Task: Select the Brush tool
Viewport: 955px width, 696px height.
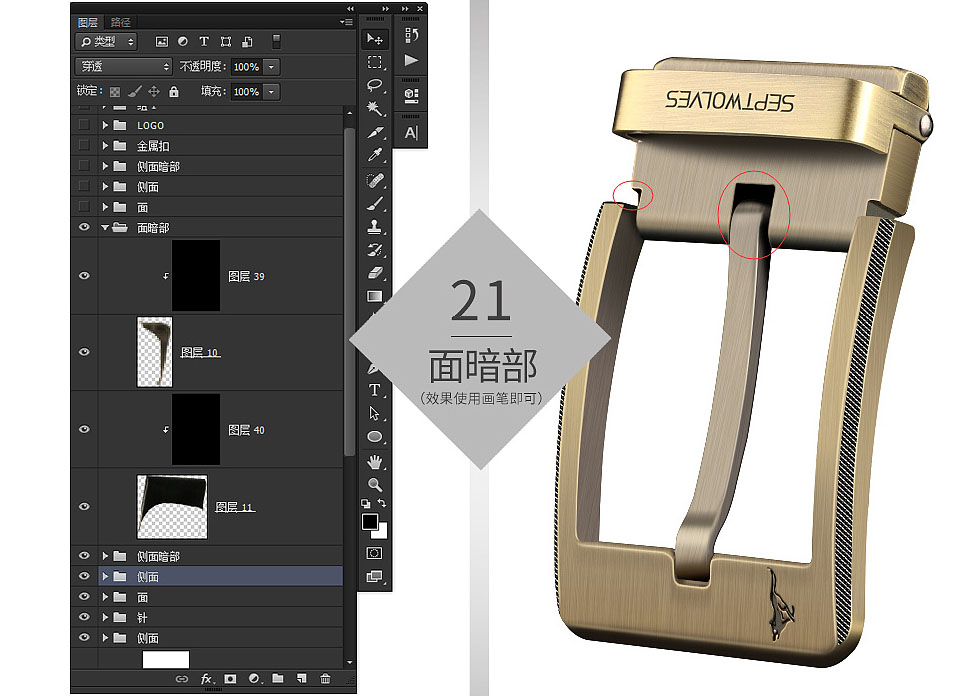Action: [x=375, y=203]
